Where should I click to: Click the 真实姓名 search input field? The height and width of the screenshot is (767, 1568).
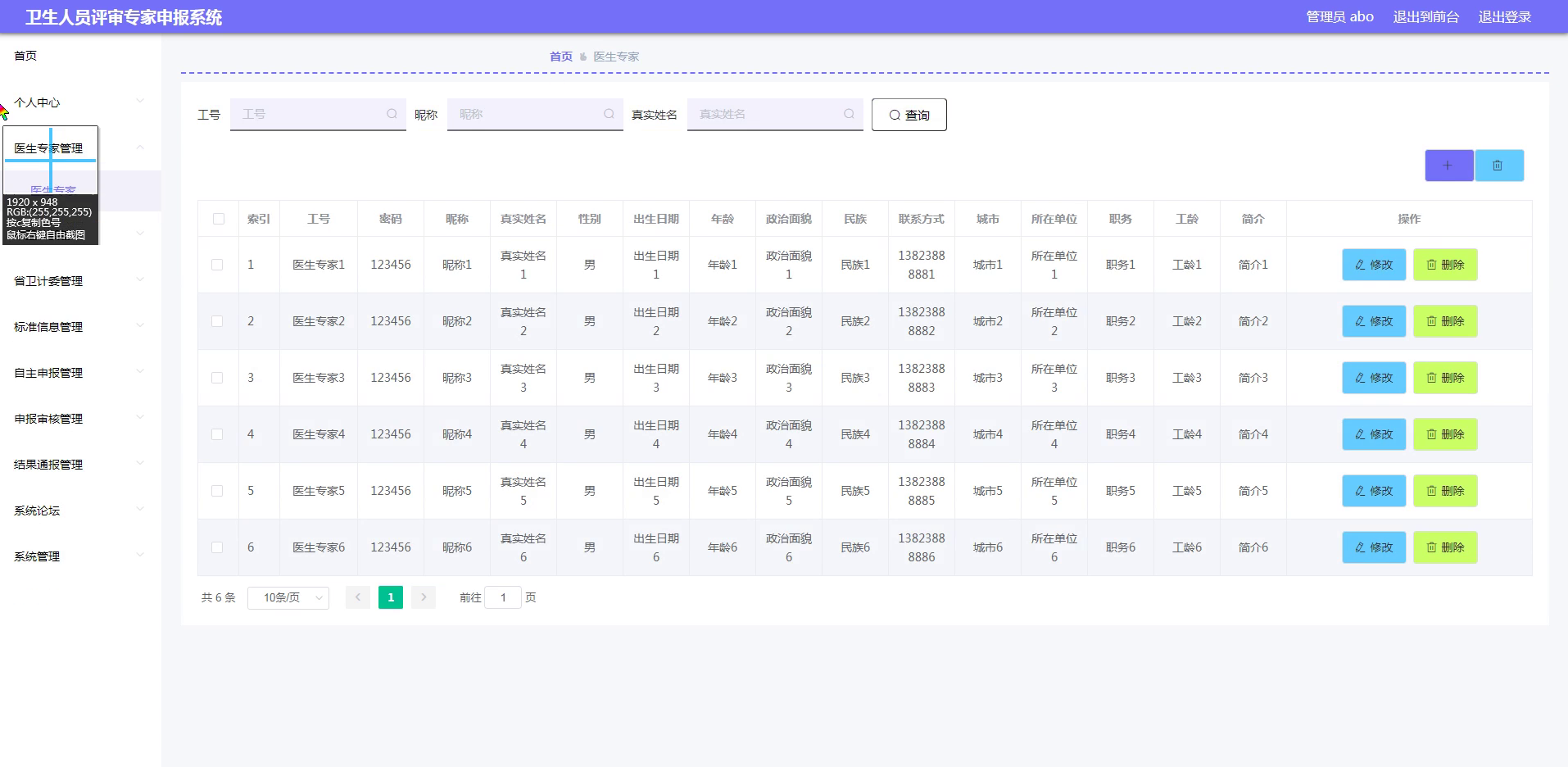[775, 114]
